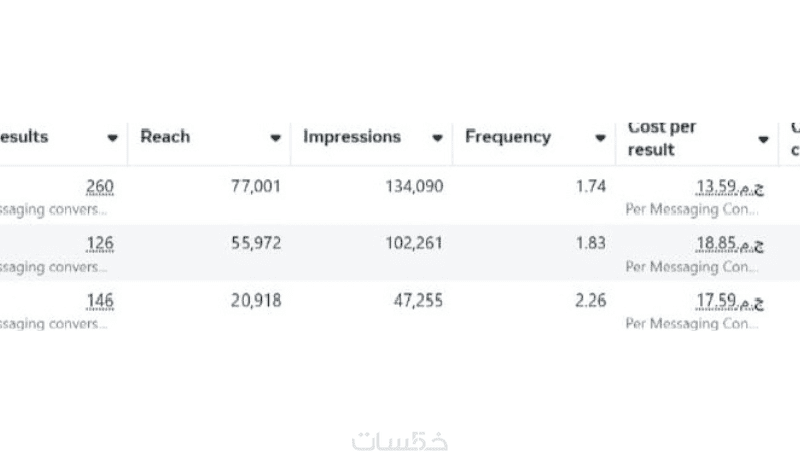Select the 134,090 impressions cell

pyautogui.click(x=414, y=187)
